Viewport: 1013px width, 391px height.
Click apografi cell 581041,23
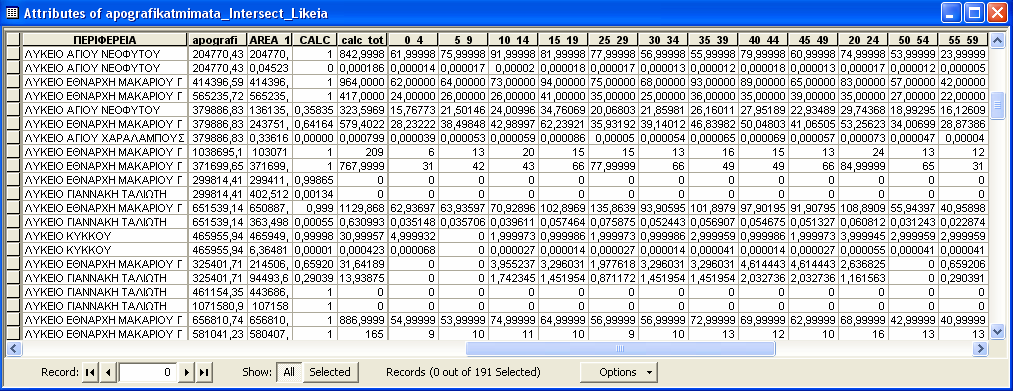point(218,333)
